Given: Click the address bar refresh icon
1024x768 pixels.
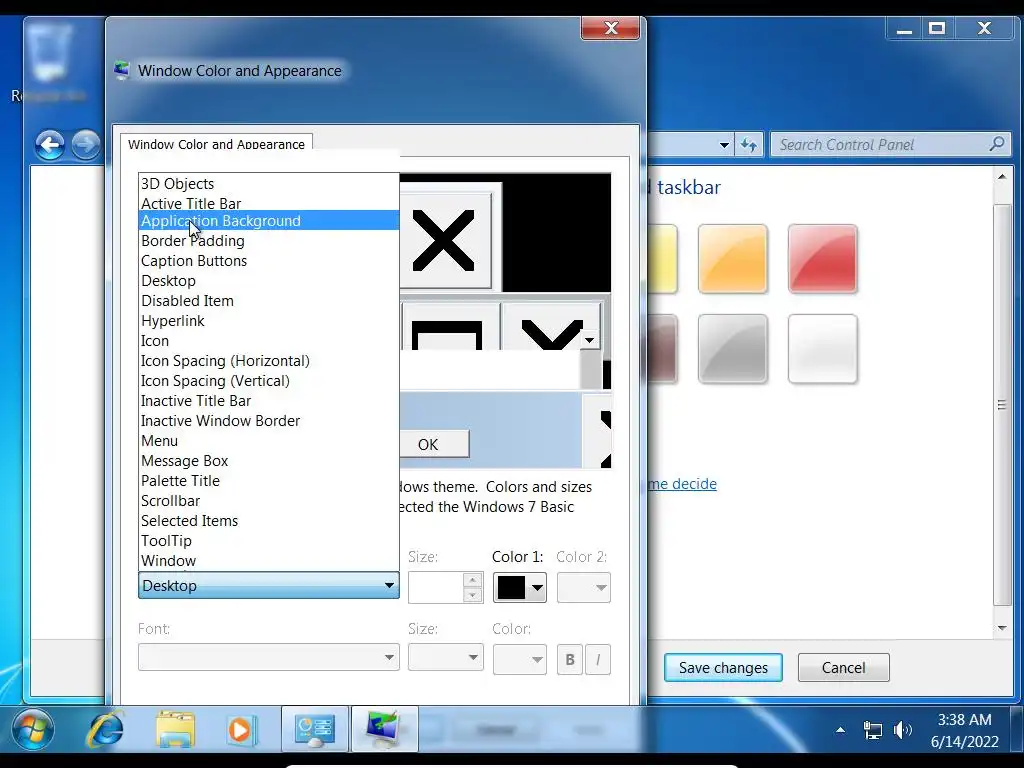Looking at the screenshot, I should pos(748,144).
